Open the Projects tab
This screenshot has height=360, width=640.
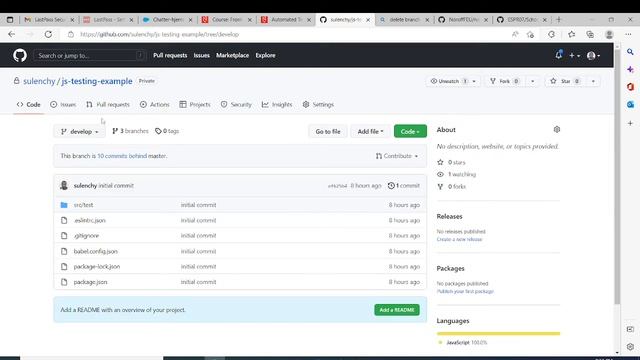(195, 104)
